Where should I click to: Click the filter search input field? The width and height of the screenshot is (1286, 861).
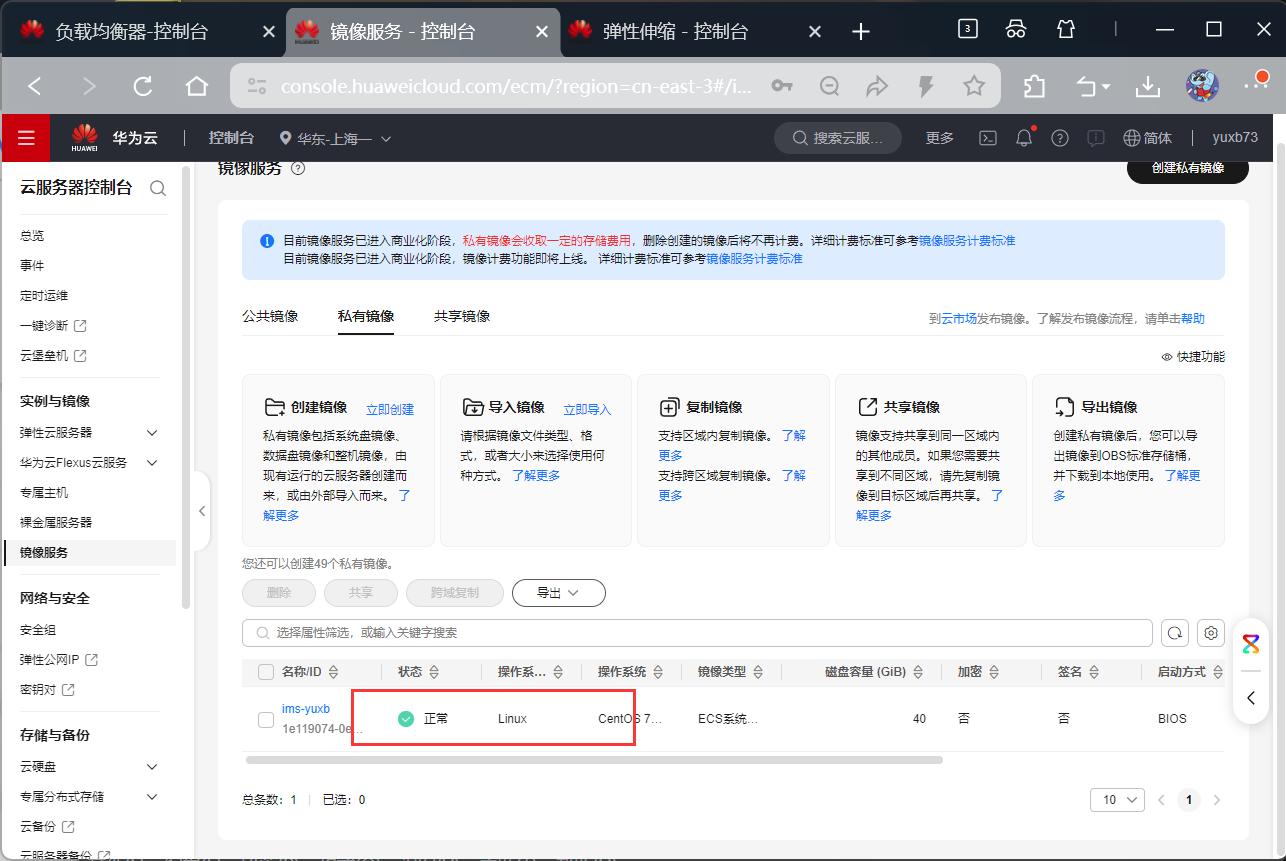click(697, 633)
